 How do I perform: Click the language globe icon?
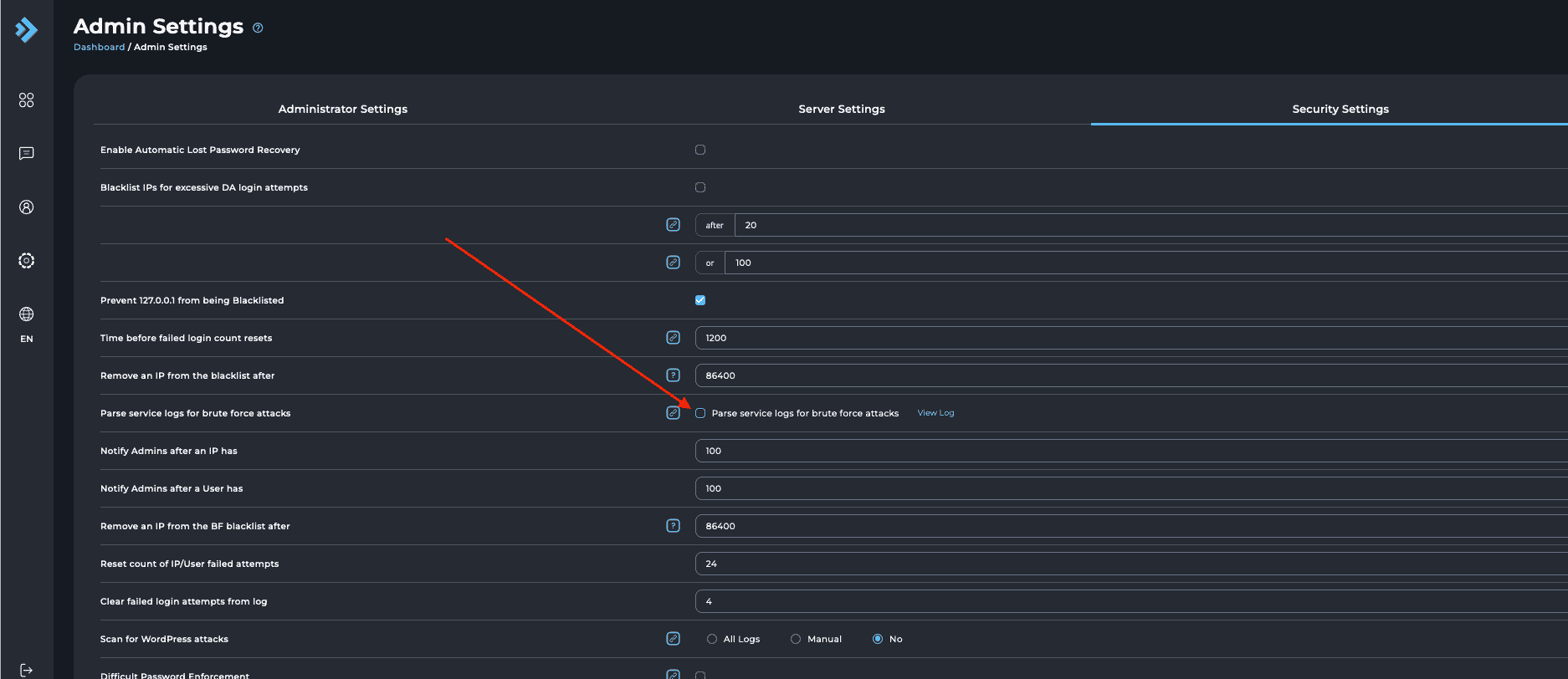27,314
